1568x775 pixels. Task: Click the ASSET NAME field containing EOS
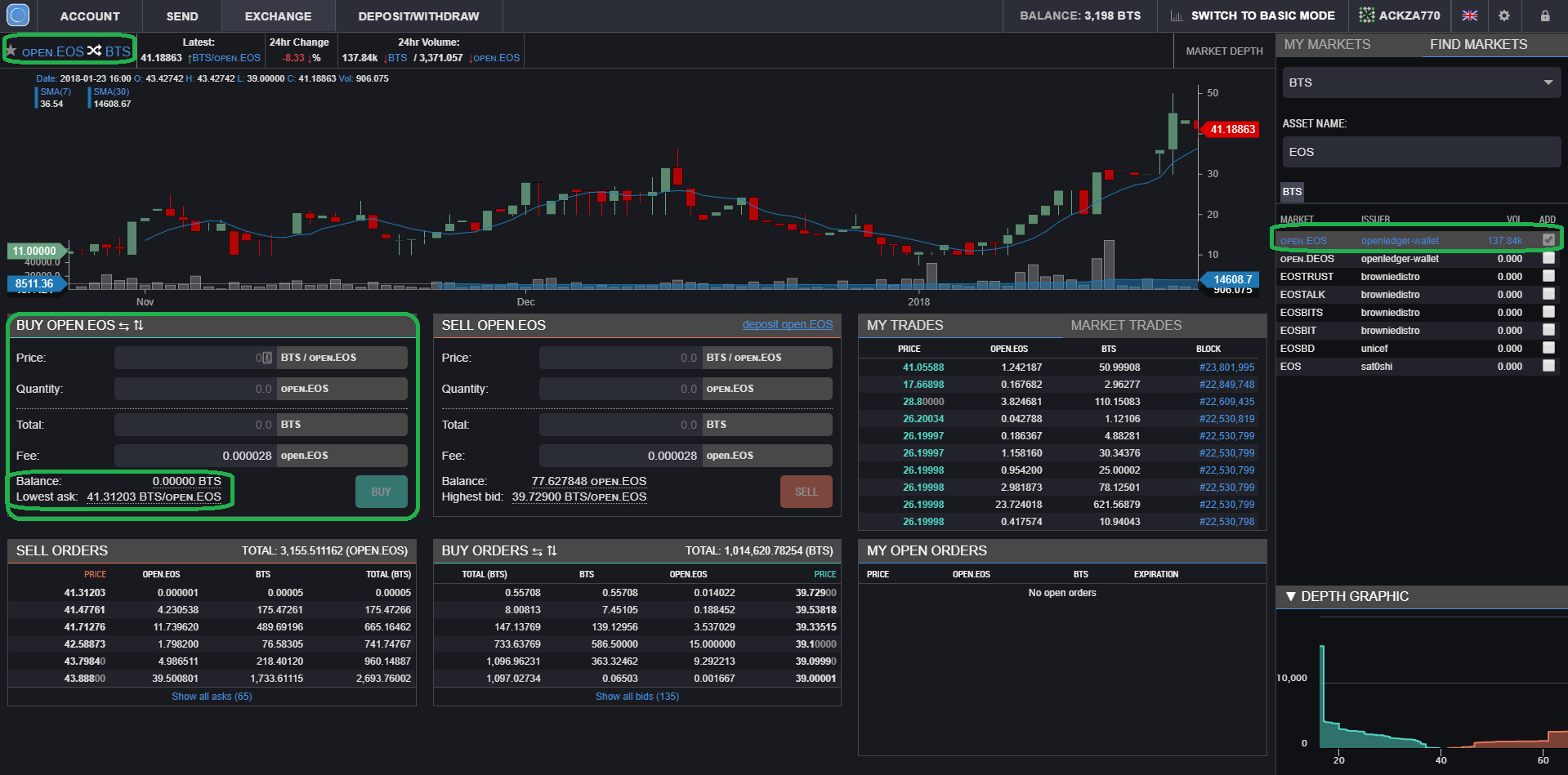tap(1421, 152)
